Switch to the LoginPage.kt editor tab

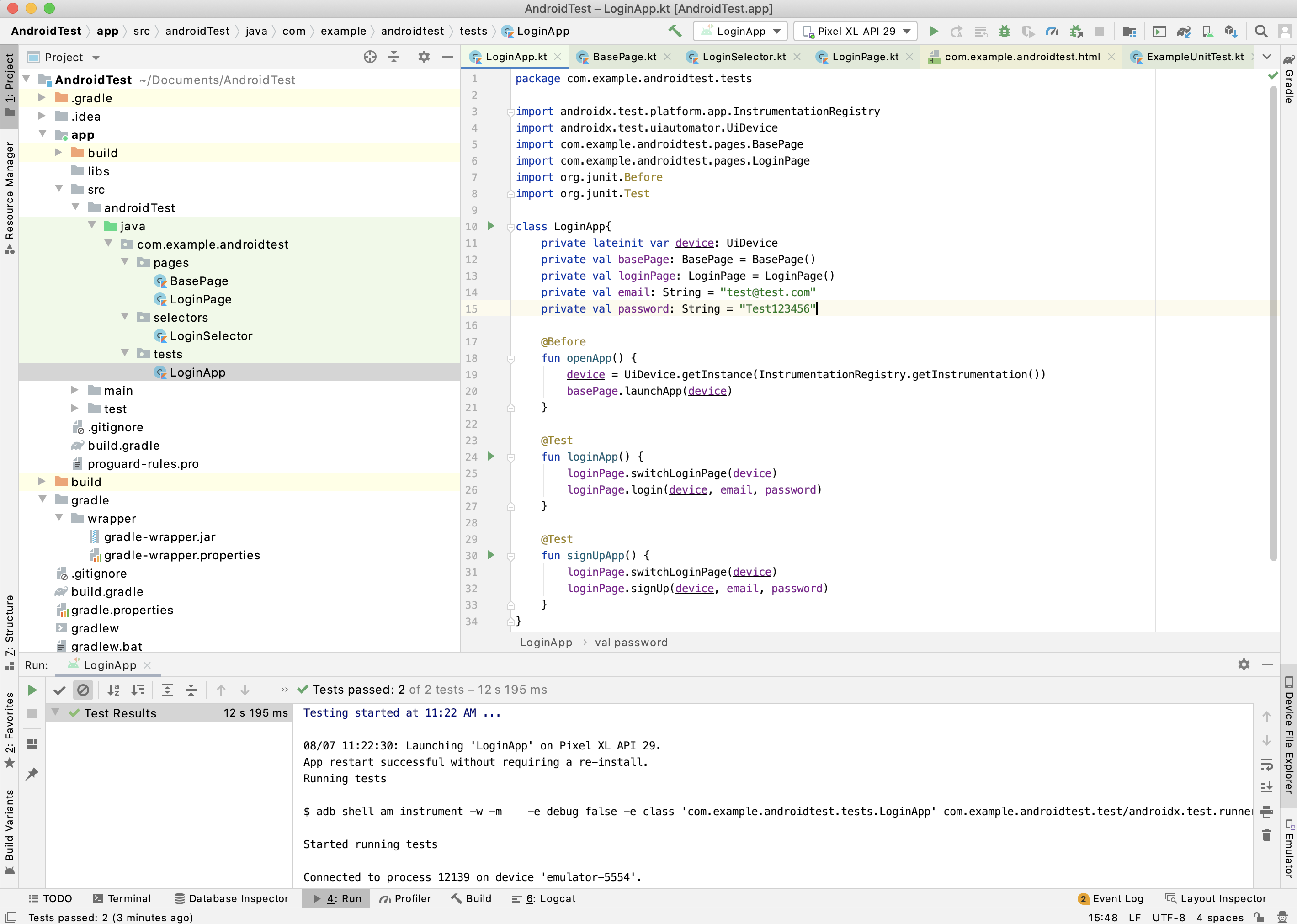click(x=864, y=57)
